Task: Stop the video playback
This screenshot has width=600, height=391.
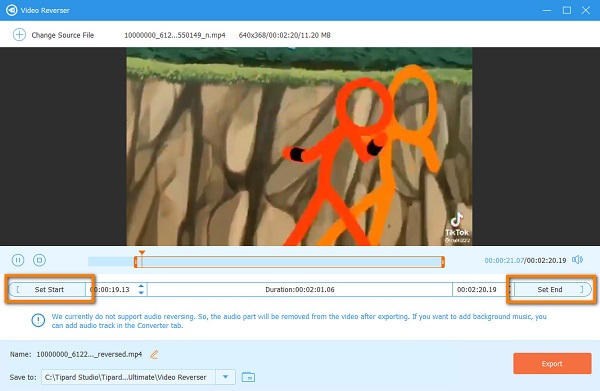Action: click(39, 260)
